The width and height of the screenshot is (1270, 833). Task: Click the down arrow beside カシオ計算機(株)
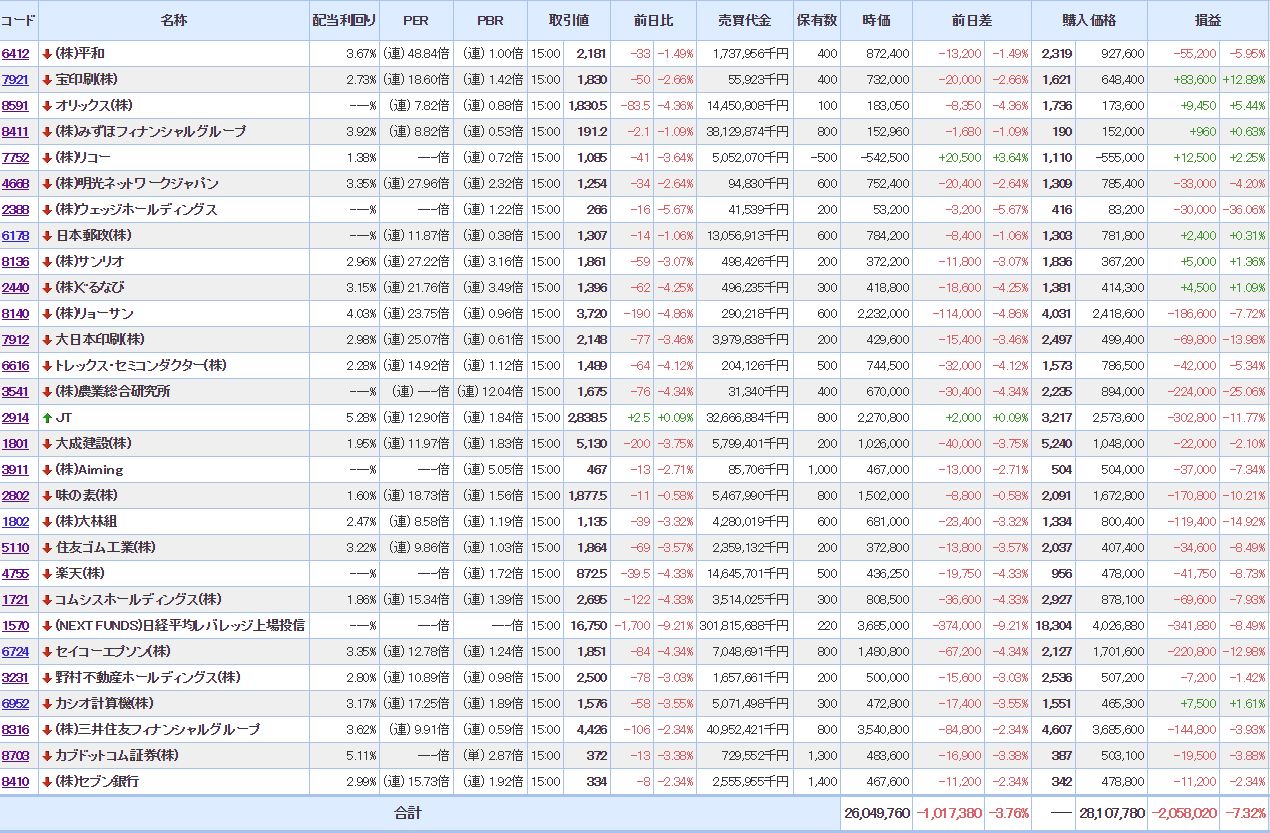pos(47,703)
